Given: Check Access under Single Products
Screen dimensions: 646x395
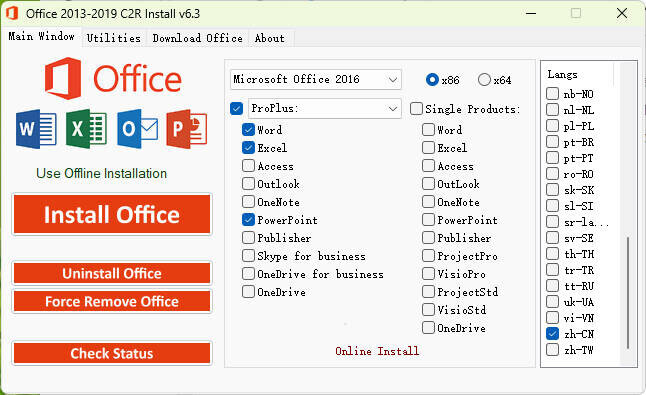Looking at the screenshot, I should click(428, 166).
